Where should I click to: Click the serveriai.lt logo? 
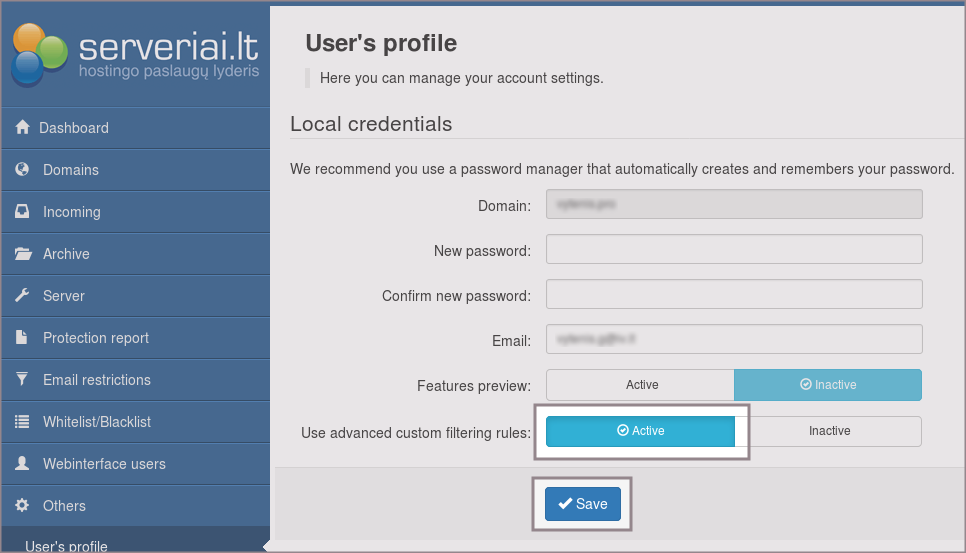(x=135, y=55)
